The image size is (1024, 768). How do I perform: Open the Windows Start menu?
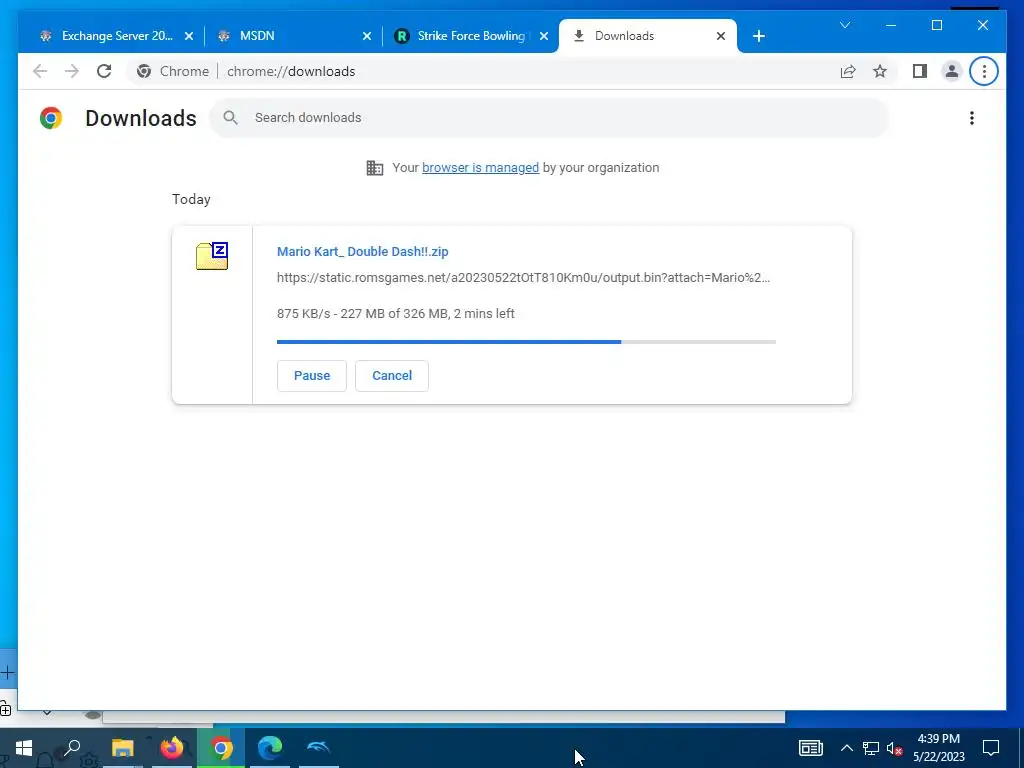[24, 748]
